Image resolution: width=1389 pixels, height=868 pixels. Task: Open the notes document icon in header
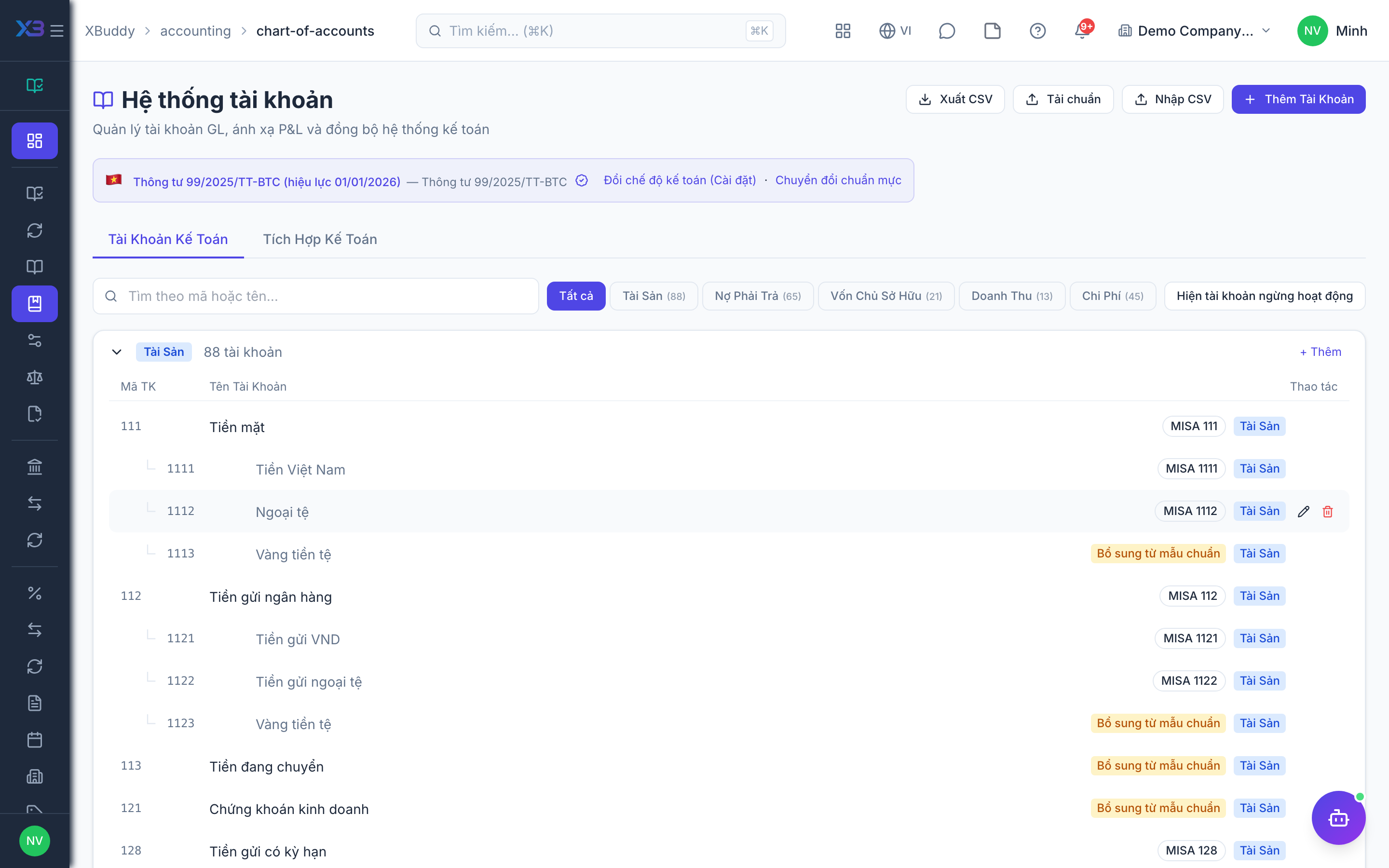click(x=992, y=31)
